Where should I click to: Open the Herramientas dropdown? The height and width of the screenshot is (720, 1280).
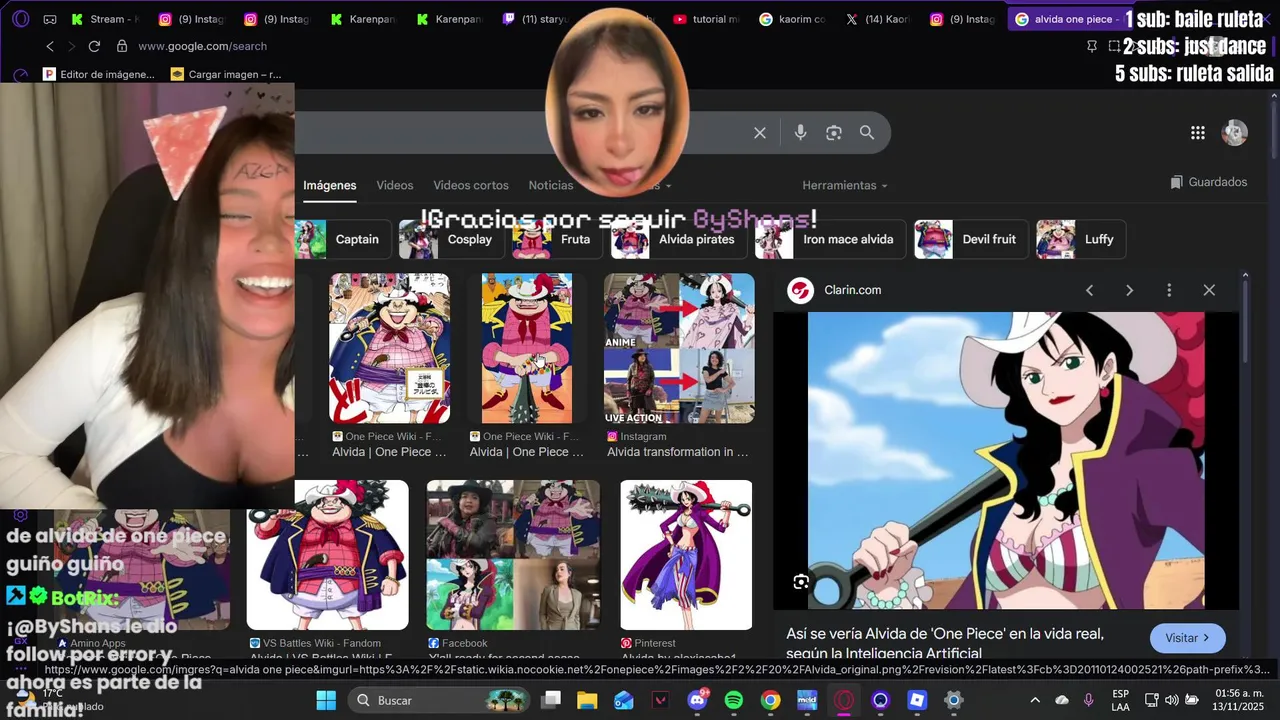click(x=845, y=185)
